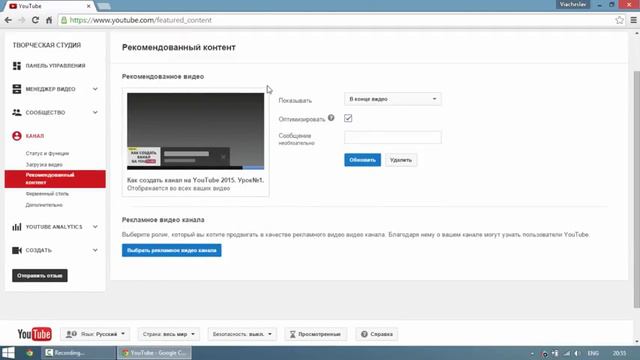This screenshot has height=360, width=640.
Task: Click the Сообщество people icon
Action: pyautogui.click(x=17, y=112)
